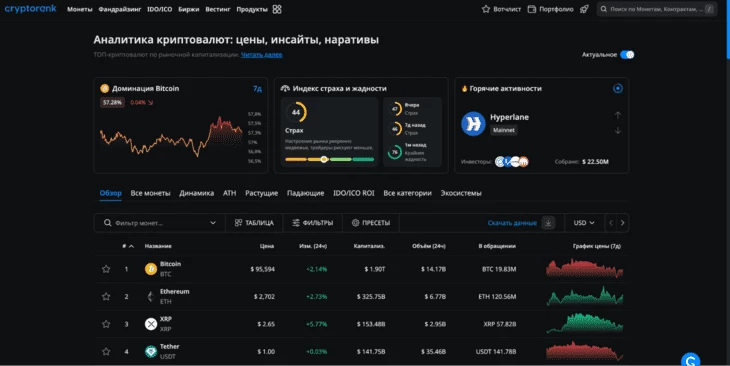Open the Ethereum 7-day price chart
The width and height of the screenshot is (730, 366).
tap(585, 297)
